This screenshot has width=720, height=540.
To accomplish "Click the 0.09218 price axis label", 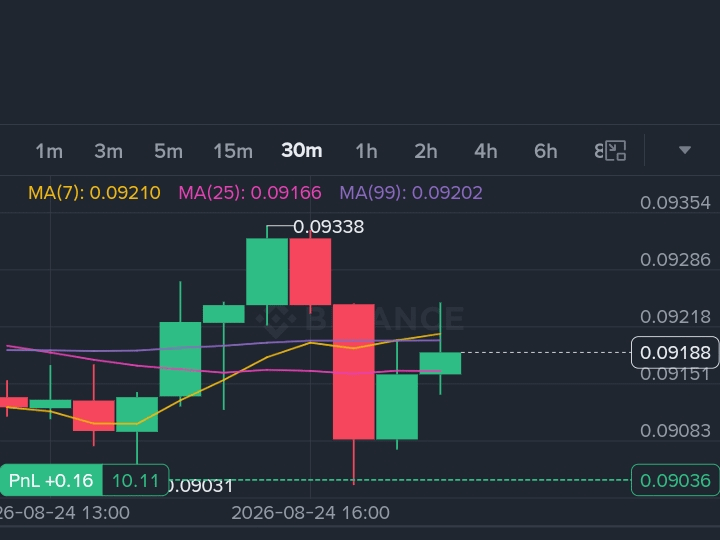I will coord(675,317).
